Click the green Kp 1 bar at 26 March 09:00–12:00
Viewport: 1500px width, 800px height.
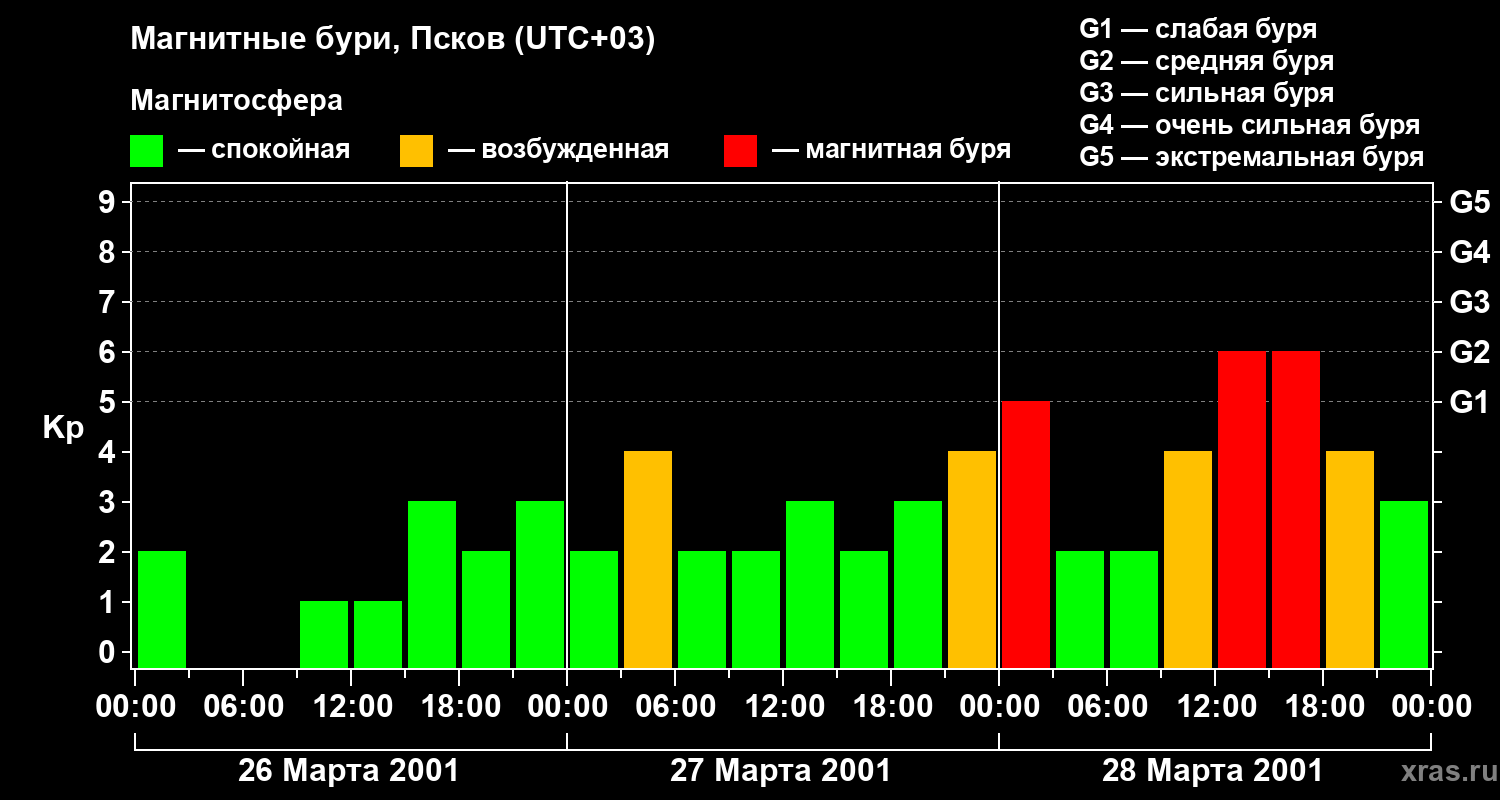324,634
